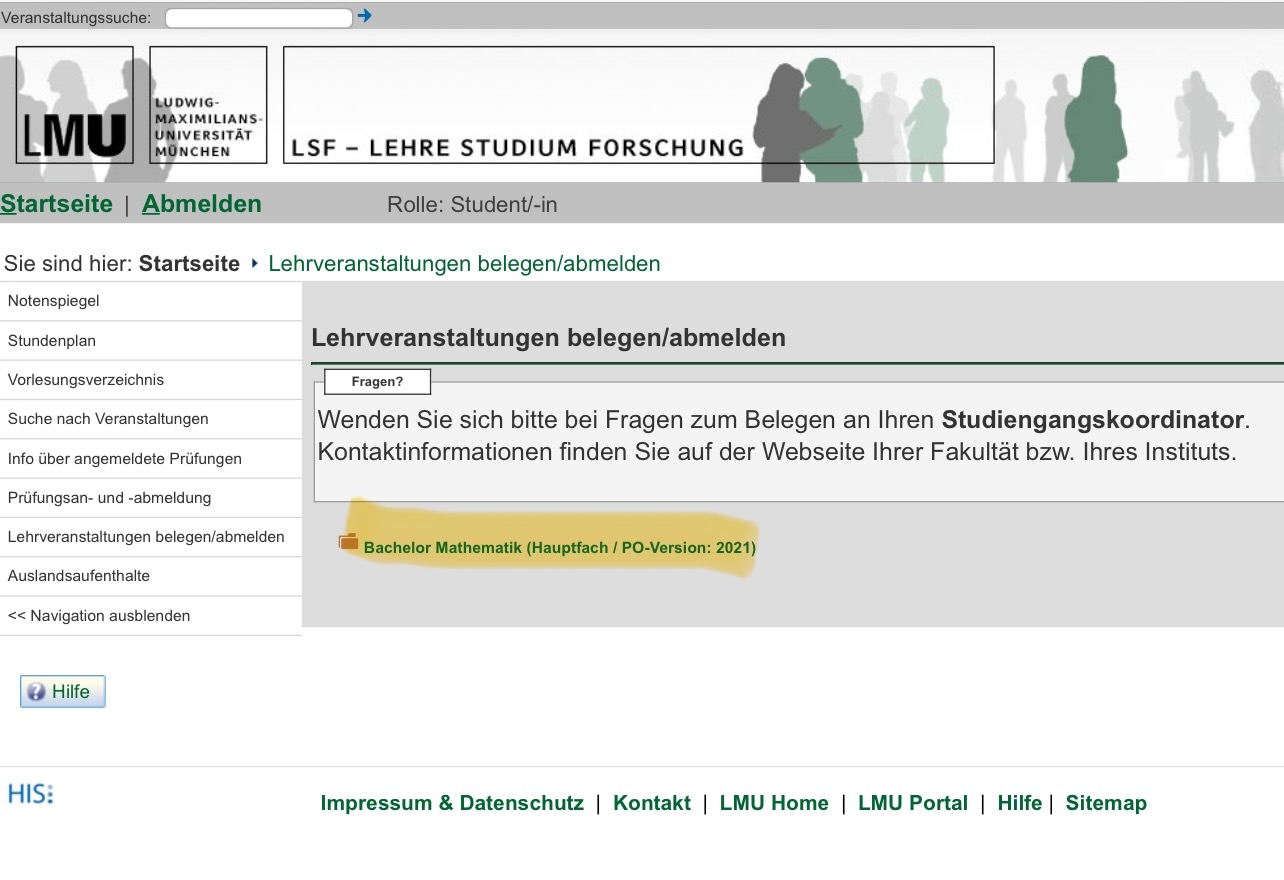Open the Hilfe button with question mark
The height and width of the screenshot is (880, 1284).
click(x=62, y=692)
